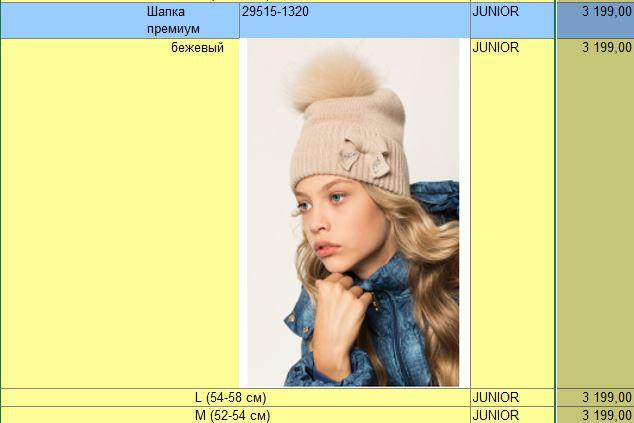Click JUNIOR cell in the M size row
The image size is (634, 423).
512,415
